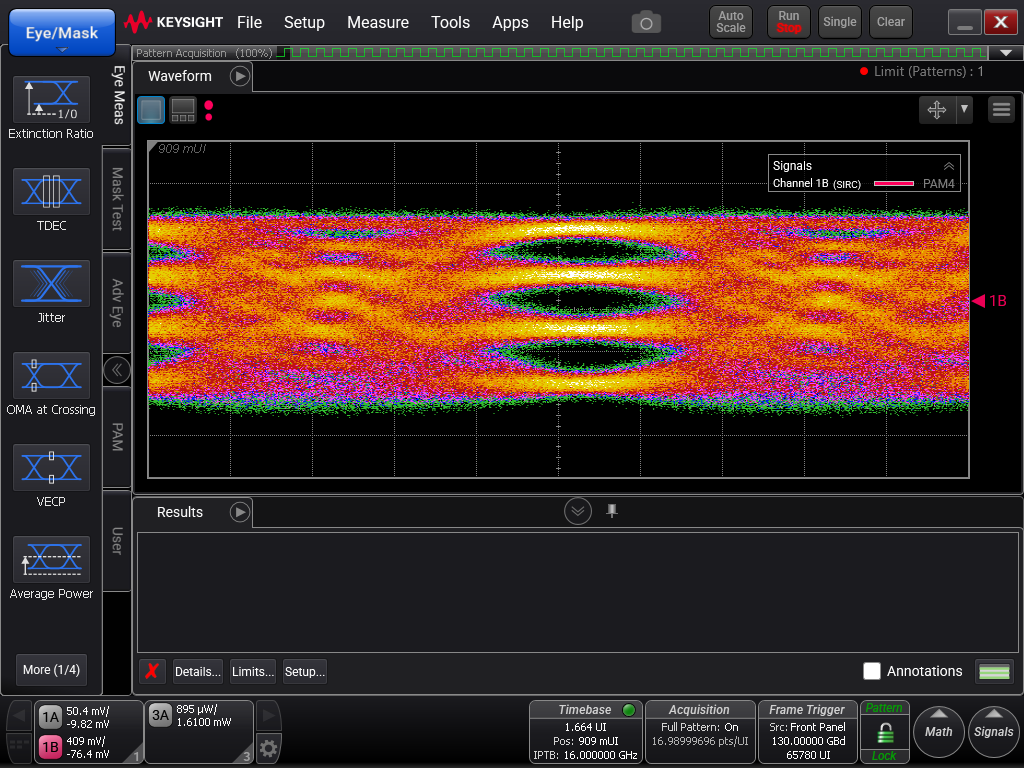Viewport: 1024px width, 768px height.
Task: Collapse the Results panel with chevron
Action: tap(578, 511)
